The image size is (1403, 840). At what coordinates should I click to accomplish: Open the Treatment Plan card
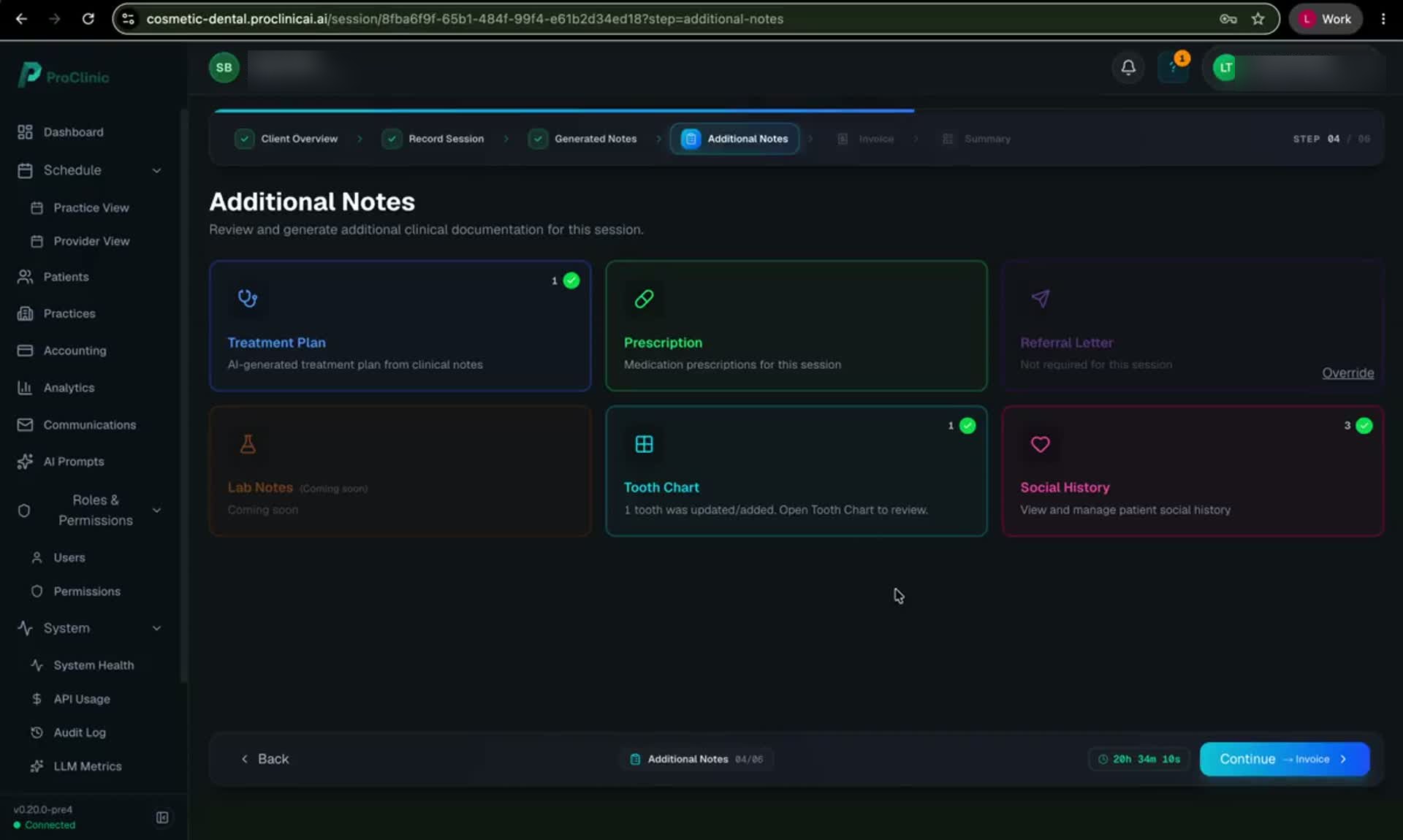point(400,326)
